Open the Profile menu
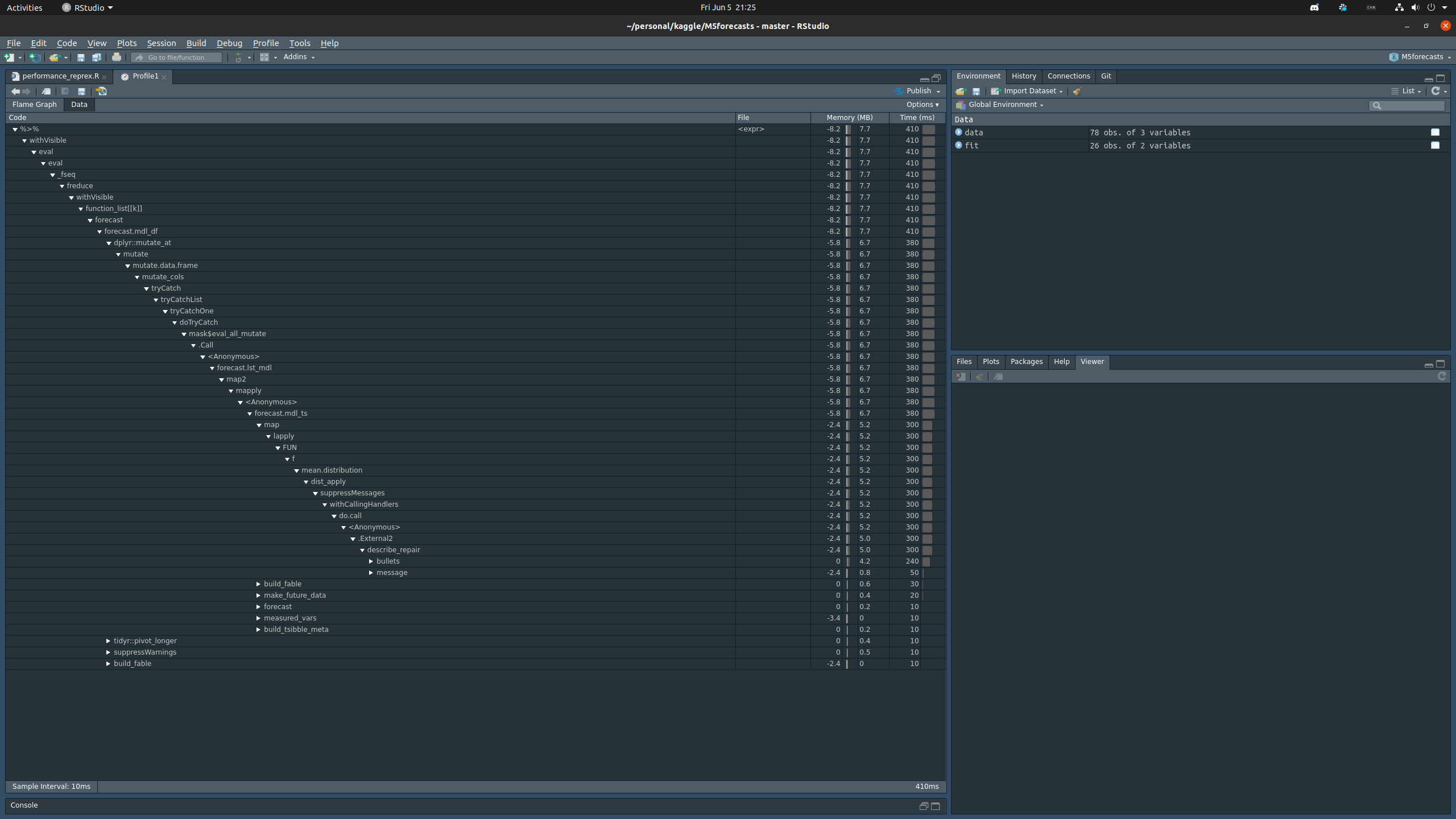 pos(266,43)
